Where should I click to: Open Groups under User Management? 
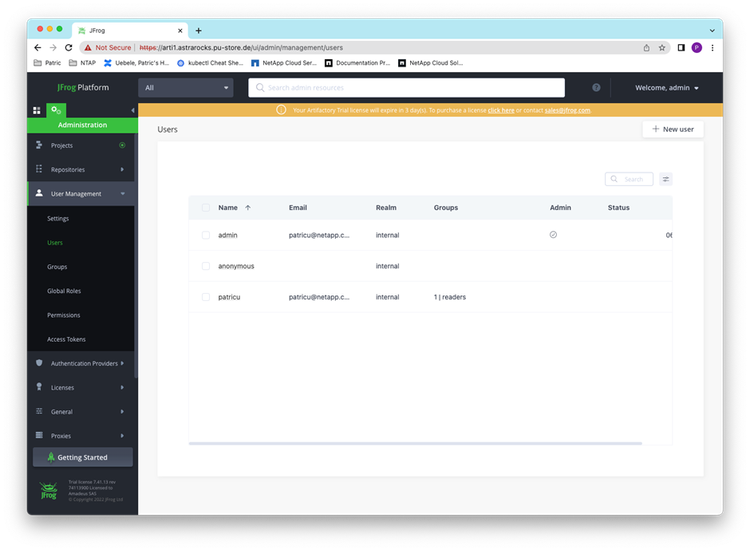coord(57,267)
